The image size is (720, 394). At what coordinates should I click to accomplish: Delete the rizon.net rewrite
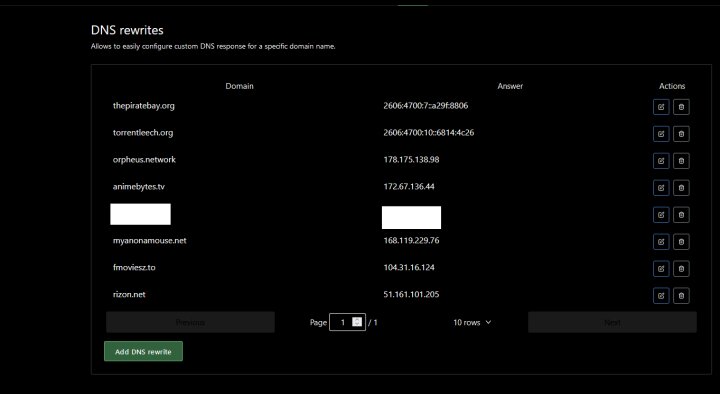click(x=681, y=296)
